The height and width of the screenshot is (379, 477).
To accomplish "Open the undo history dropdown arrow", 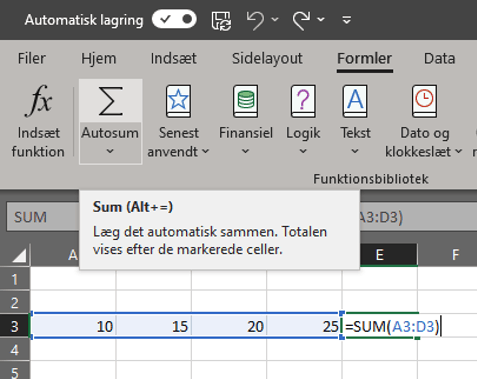I will point(275,20).
